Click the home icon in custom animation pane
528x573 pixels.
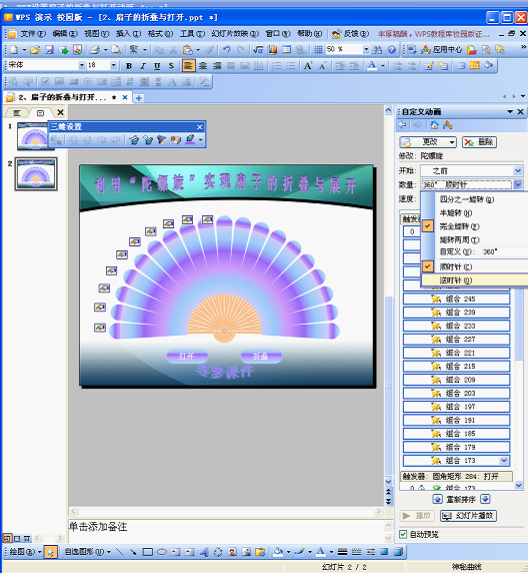point(434,125)
